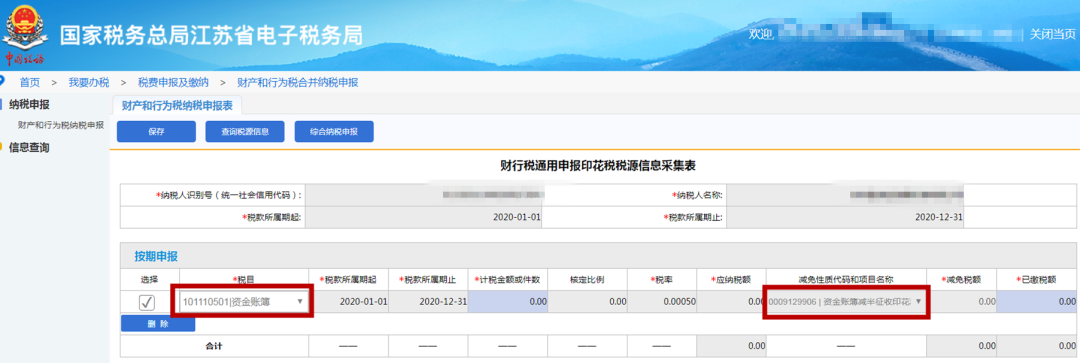This screenshot has width=1080, height=363.
Task: Click the blue location pin before 首页
Action: 2,81
